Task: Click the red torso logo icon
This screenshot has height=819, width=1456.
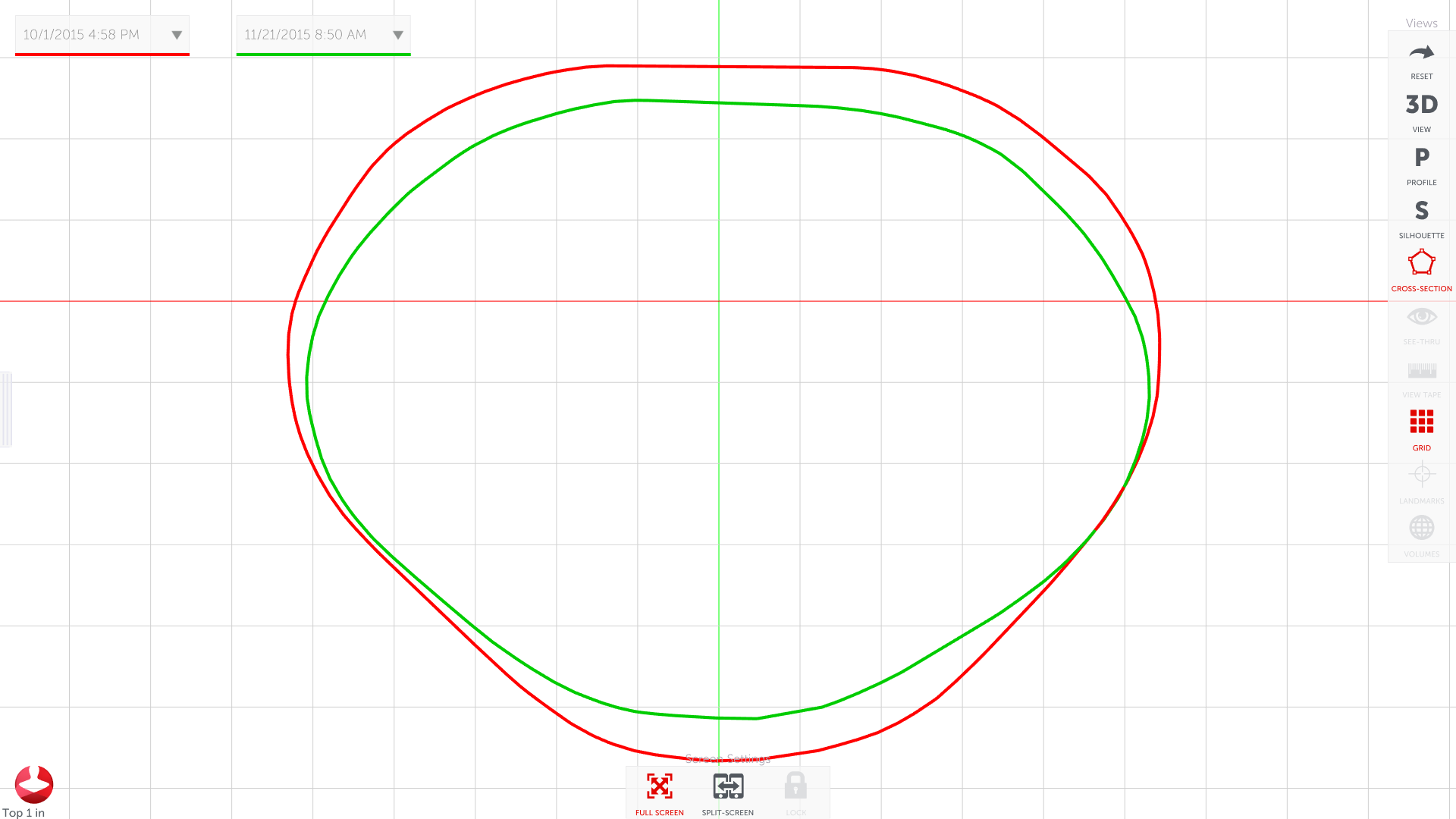Action: coord(34,784)
